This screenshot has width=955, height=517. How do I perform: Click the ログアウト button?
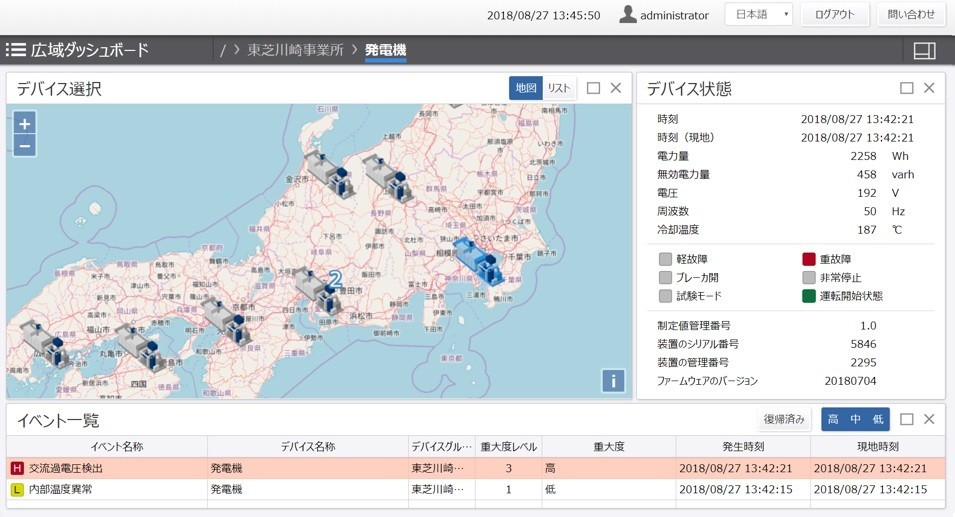(x=834, y=15)
